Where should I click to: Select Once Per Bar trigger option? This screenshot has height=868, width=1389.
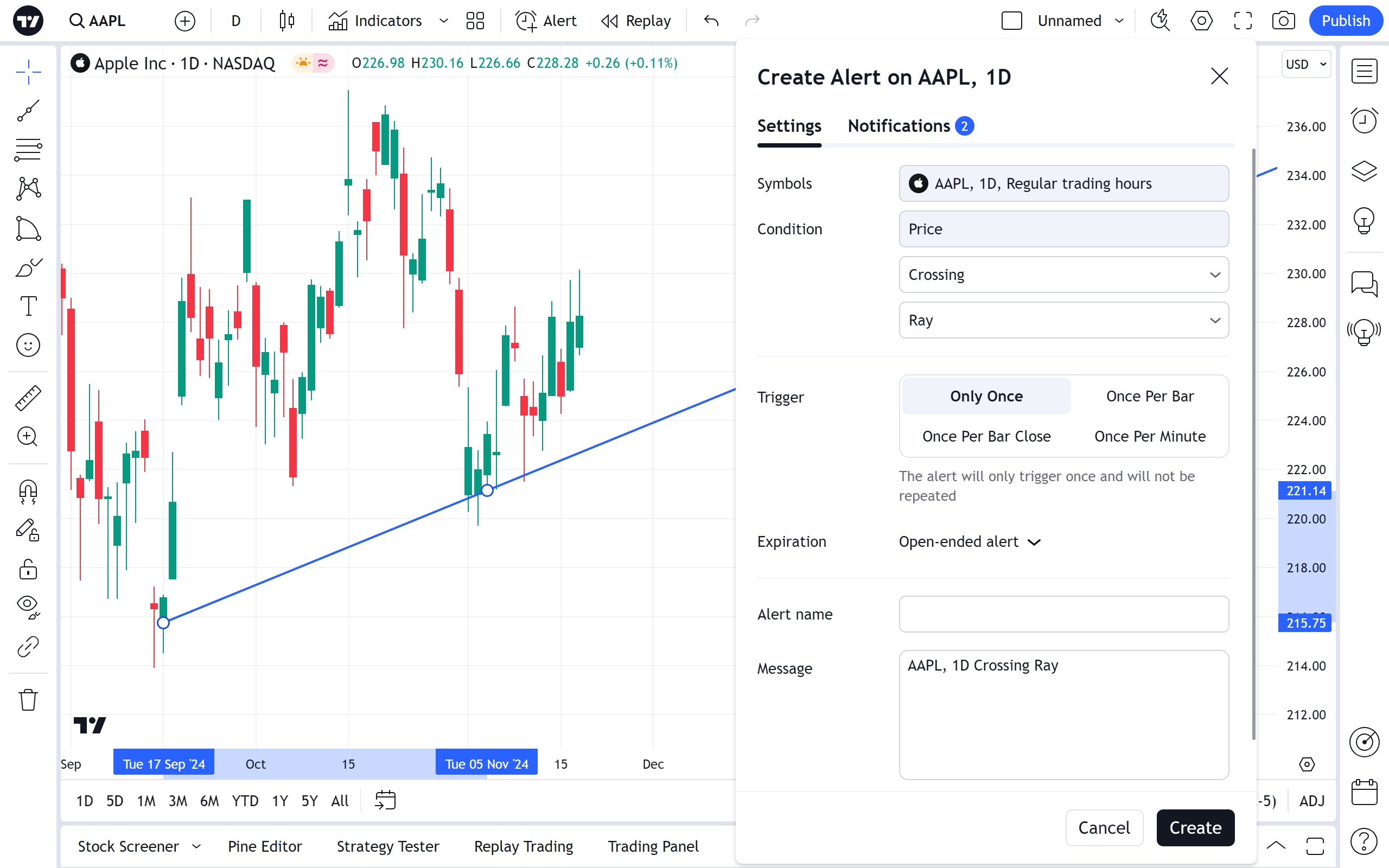(1149, 396)
